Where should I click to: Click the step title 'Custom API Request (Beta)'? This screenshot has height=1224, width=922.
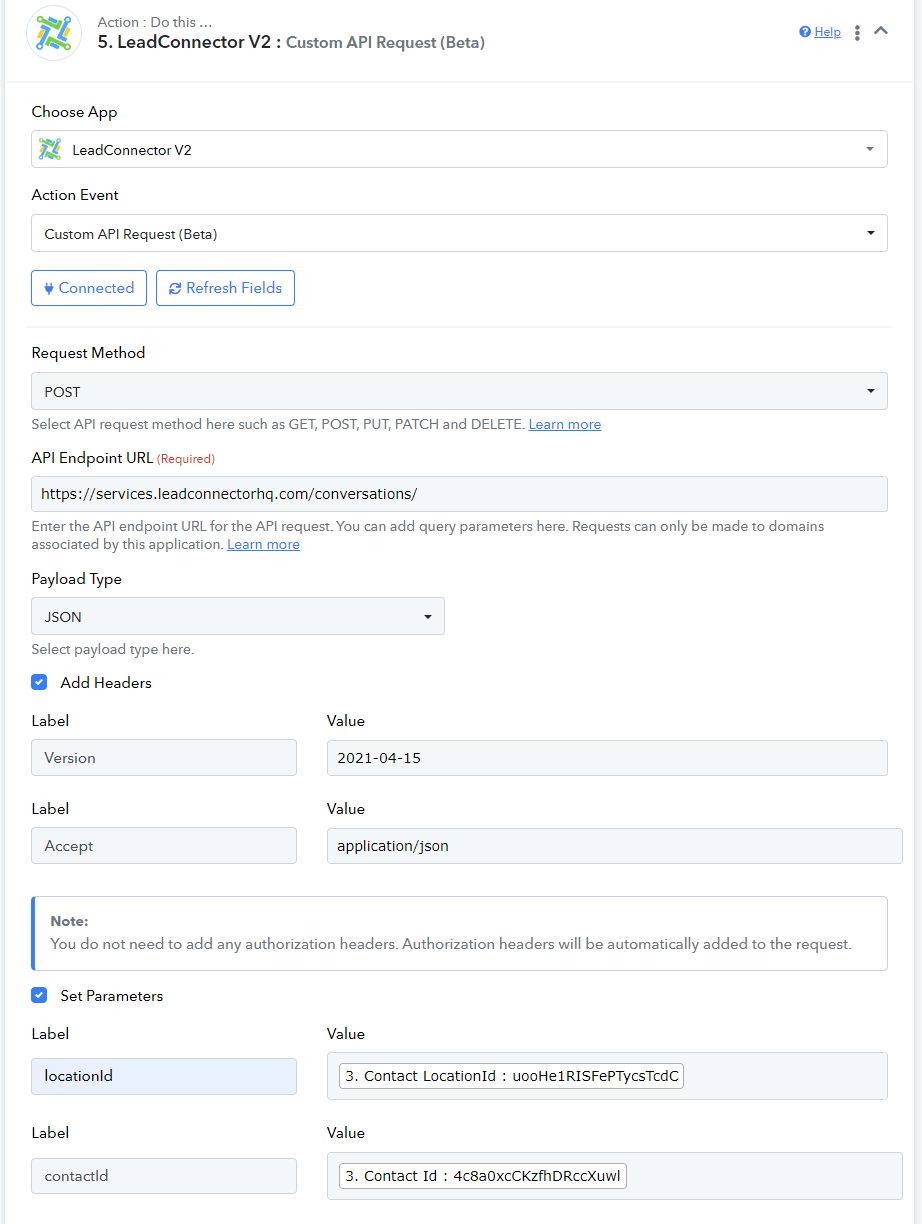point(385,43)
